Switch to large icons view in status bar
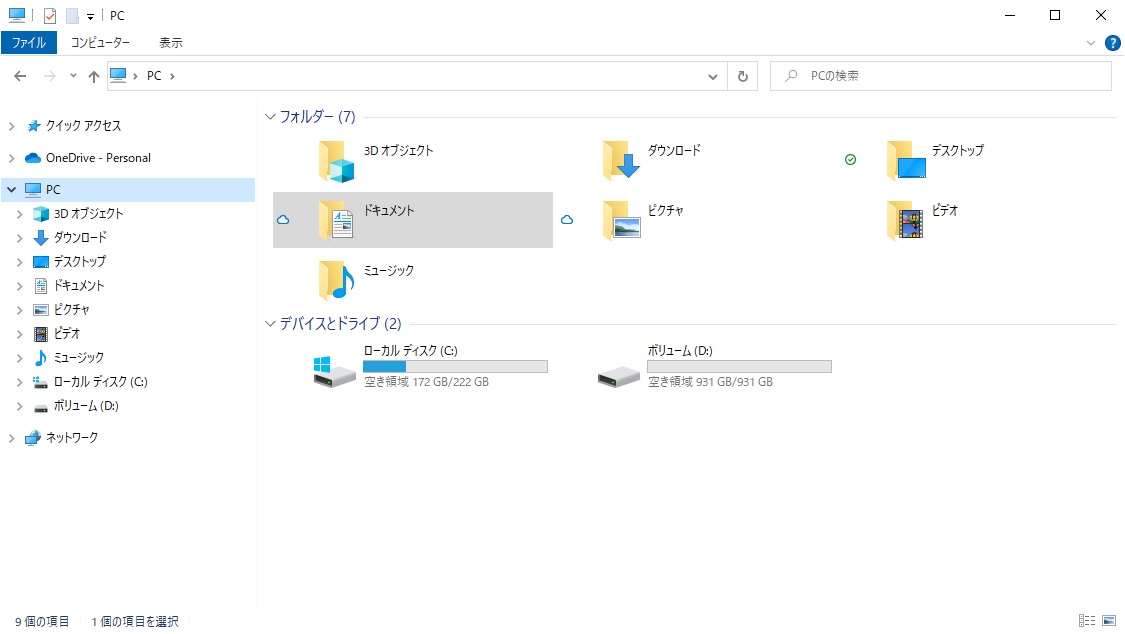This screenshot has width=1125, height=634. (1107, 621)
